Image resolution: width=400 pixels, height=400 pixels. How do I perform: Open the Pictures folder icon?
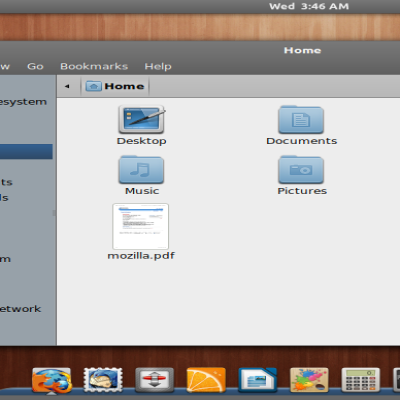click(x=301, y=169)
